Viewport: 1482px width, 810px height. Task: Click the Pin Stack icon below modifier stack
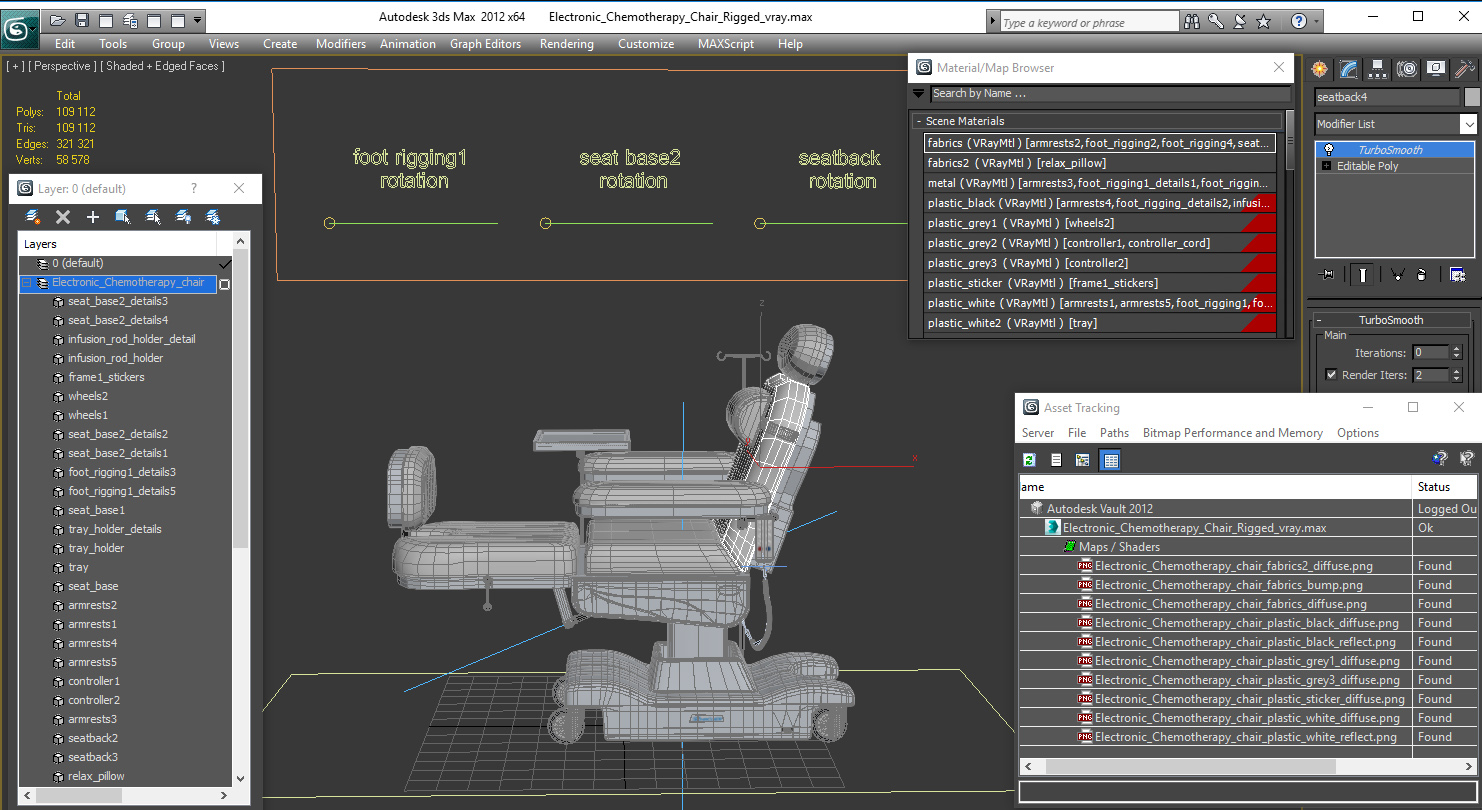point(1328,275)
